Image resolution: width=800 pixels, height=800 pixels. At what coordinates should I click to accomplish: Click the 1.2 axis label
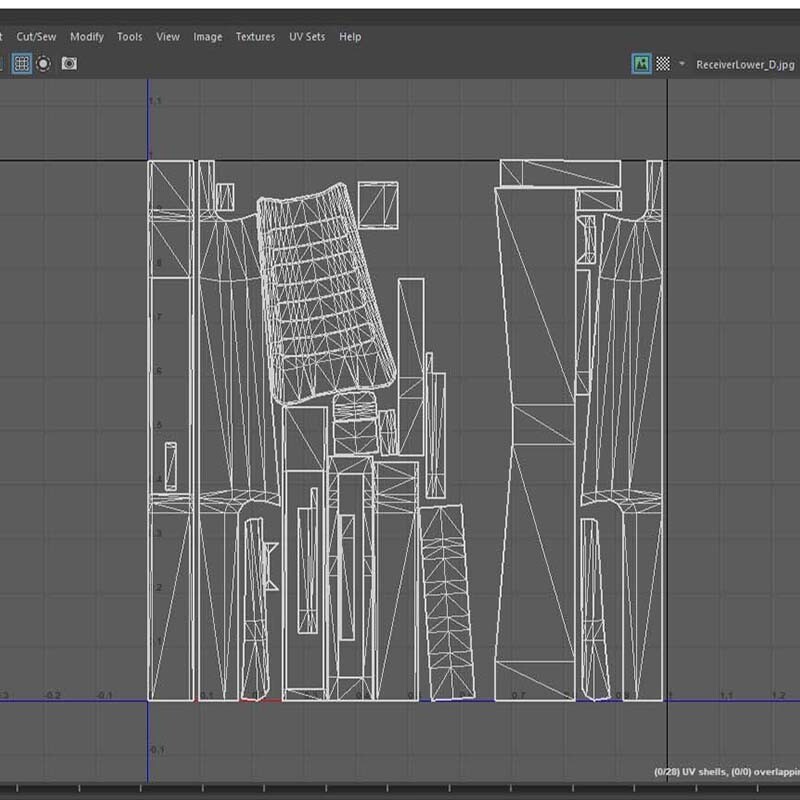pyautogui.click(x=778, y=695)
